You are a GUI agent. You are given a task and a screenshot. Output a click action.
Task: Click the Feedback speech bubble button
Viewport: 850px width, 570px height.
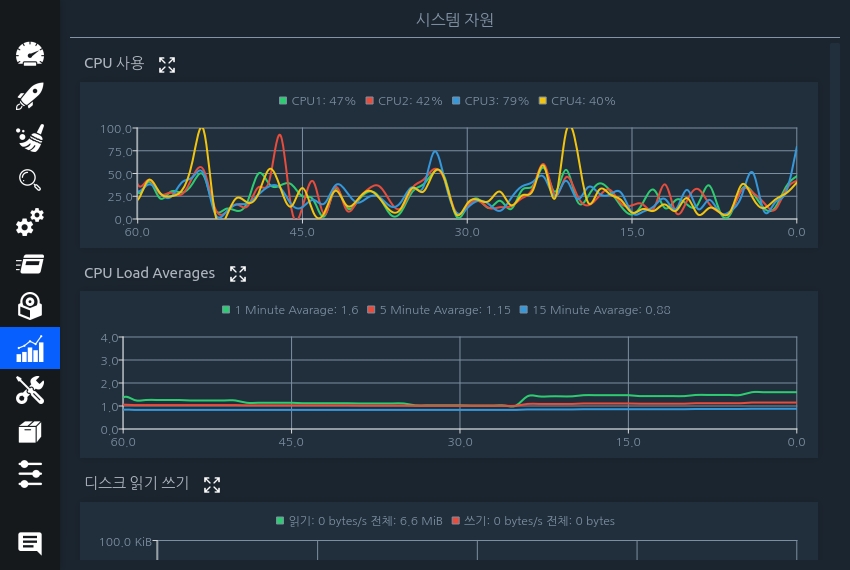(30, 543)
